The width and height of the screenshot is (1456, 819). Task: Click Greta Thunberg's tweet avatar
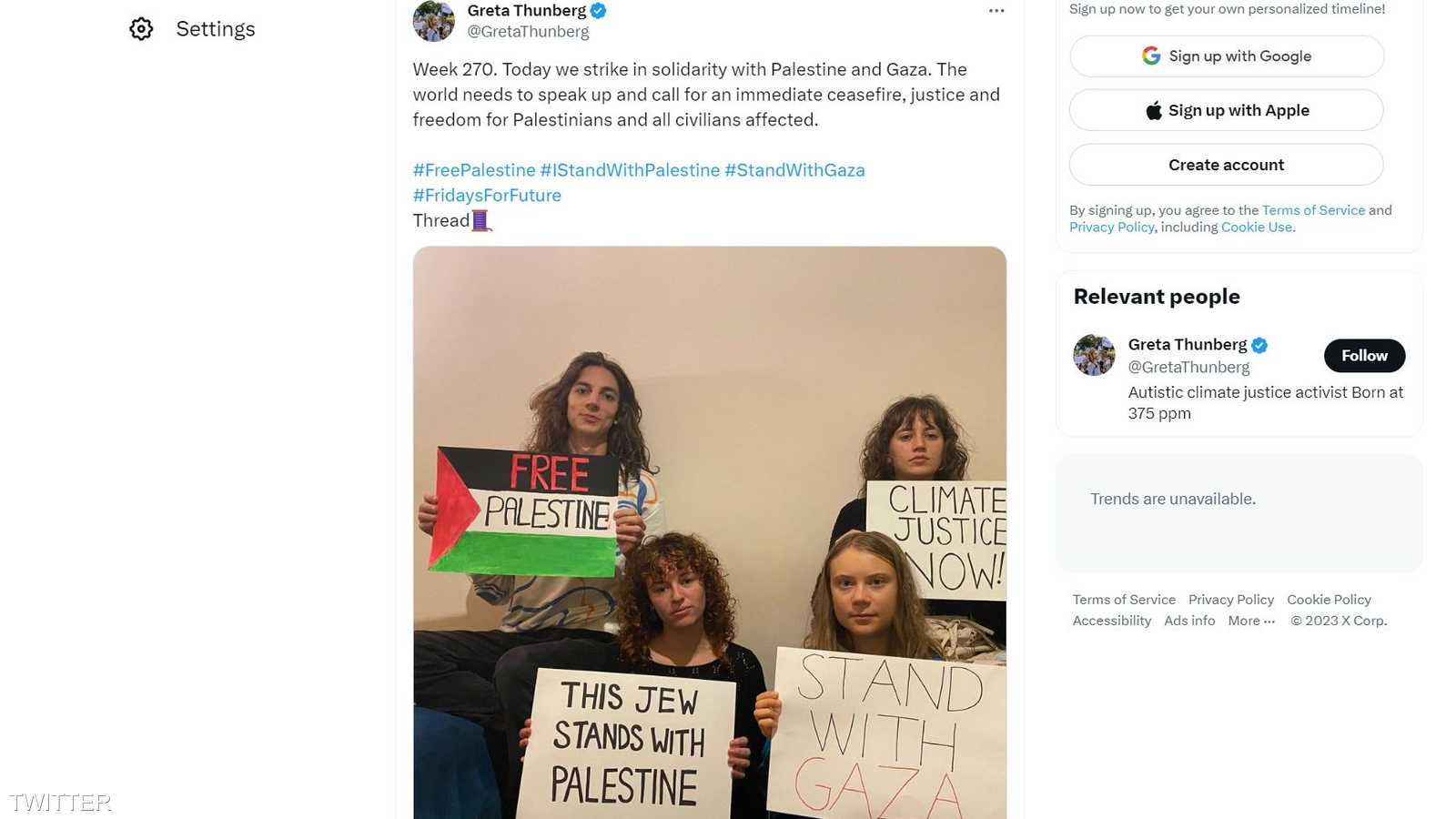[x=433, y=20]
